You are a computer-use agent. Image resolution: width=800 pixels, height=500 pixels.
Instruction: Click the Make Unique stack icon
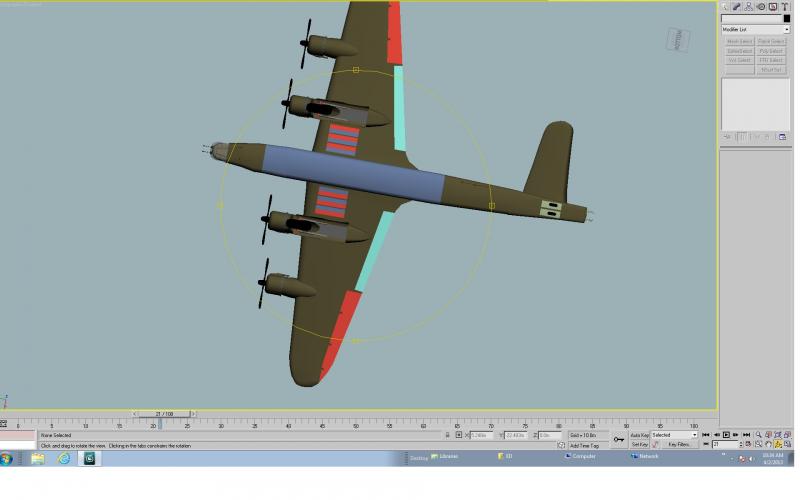pos(756,137)
